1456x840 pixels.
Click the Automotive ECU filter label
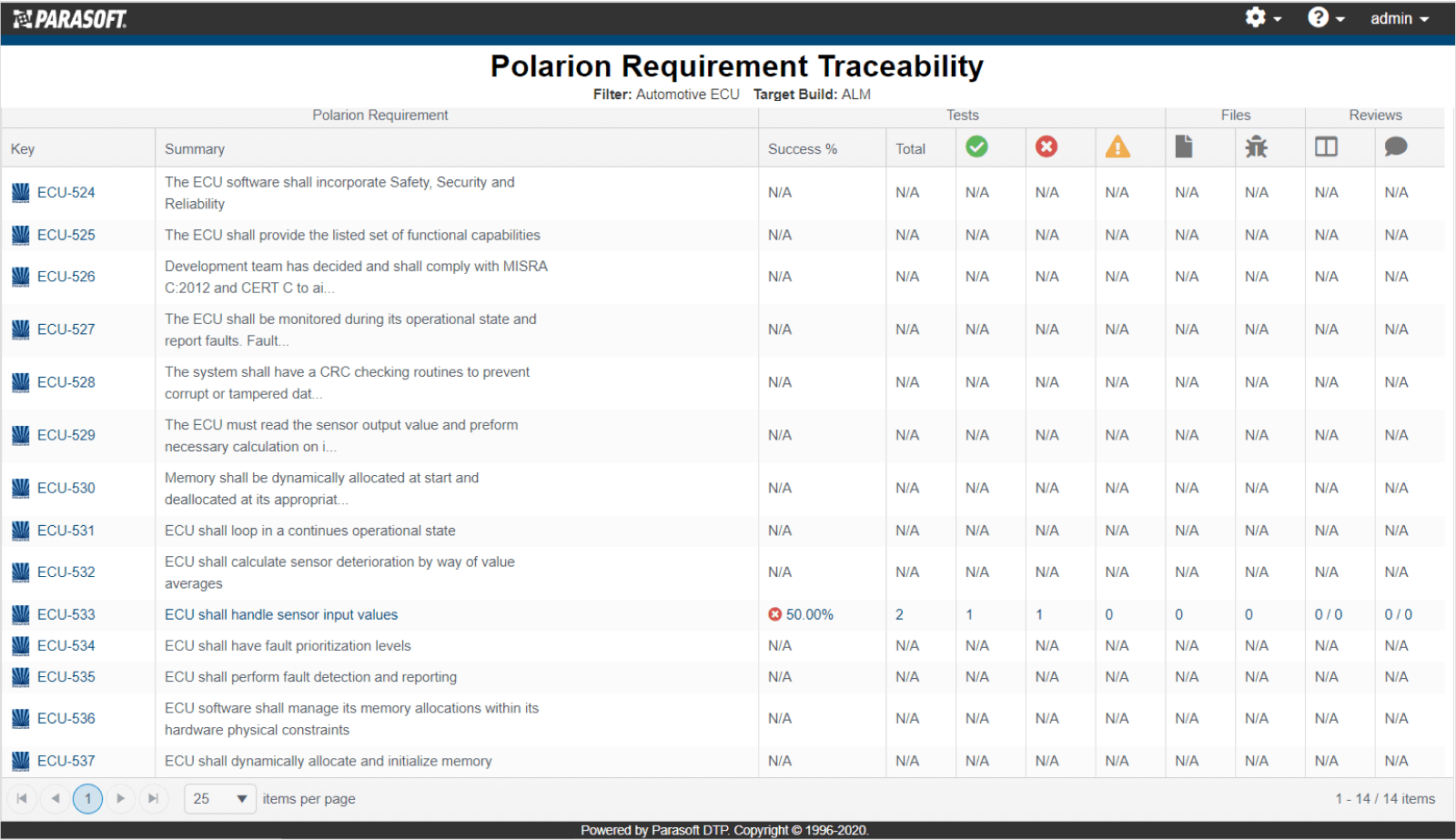coord(689,94)
